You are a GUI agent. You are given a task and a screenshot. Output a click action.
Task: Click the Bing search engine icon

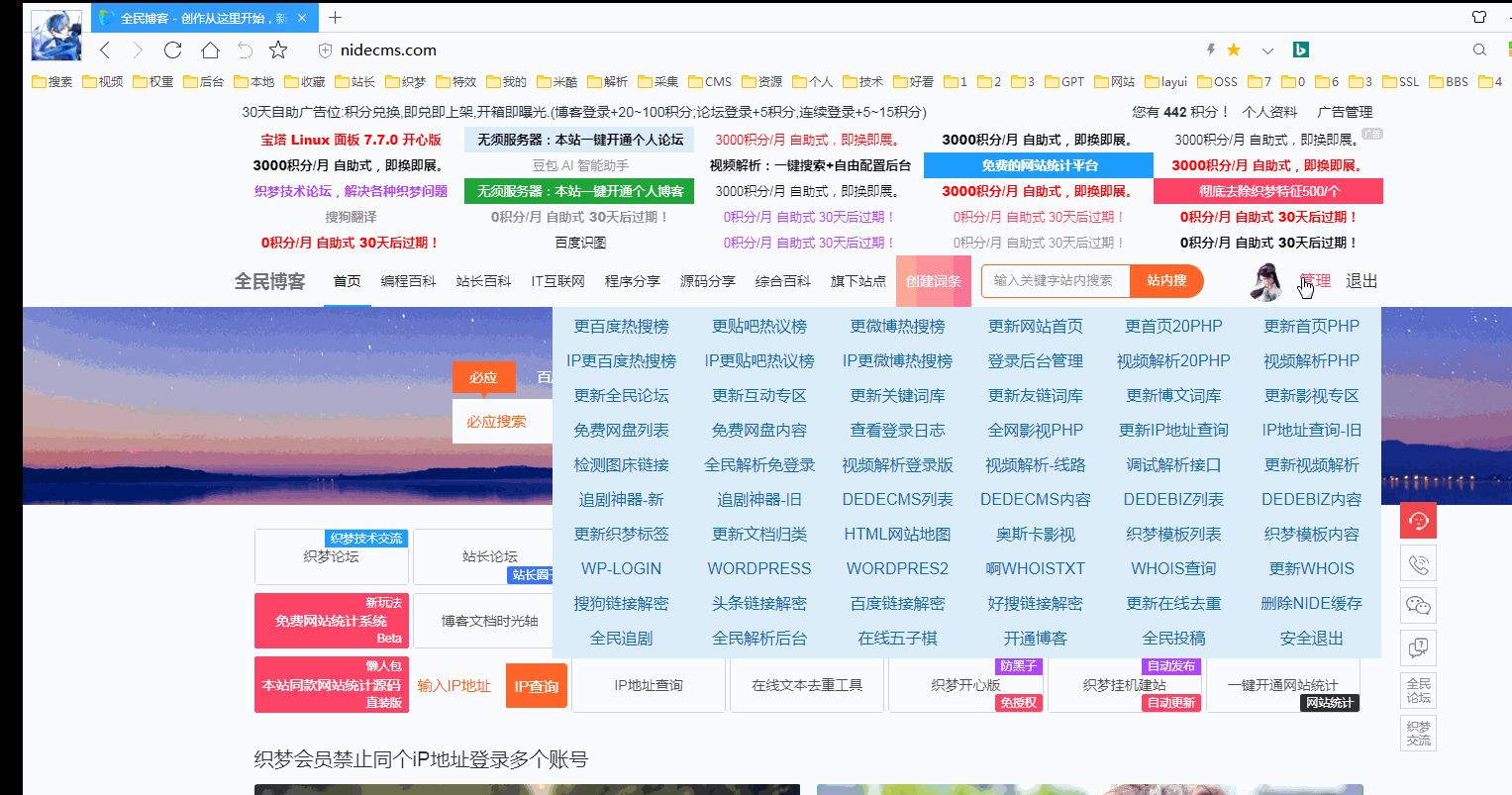pos(1301,50)
